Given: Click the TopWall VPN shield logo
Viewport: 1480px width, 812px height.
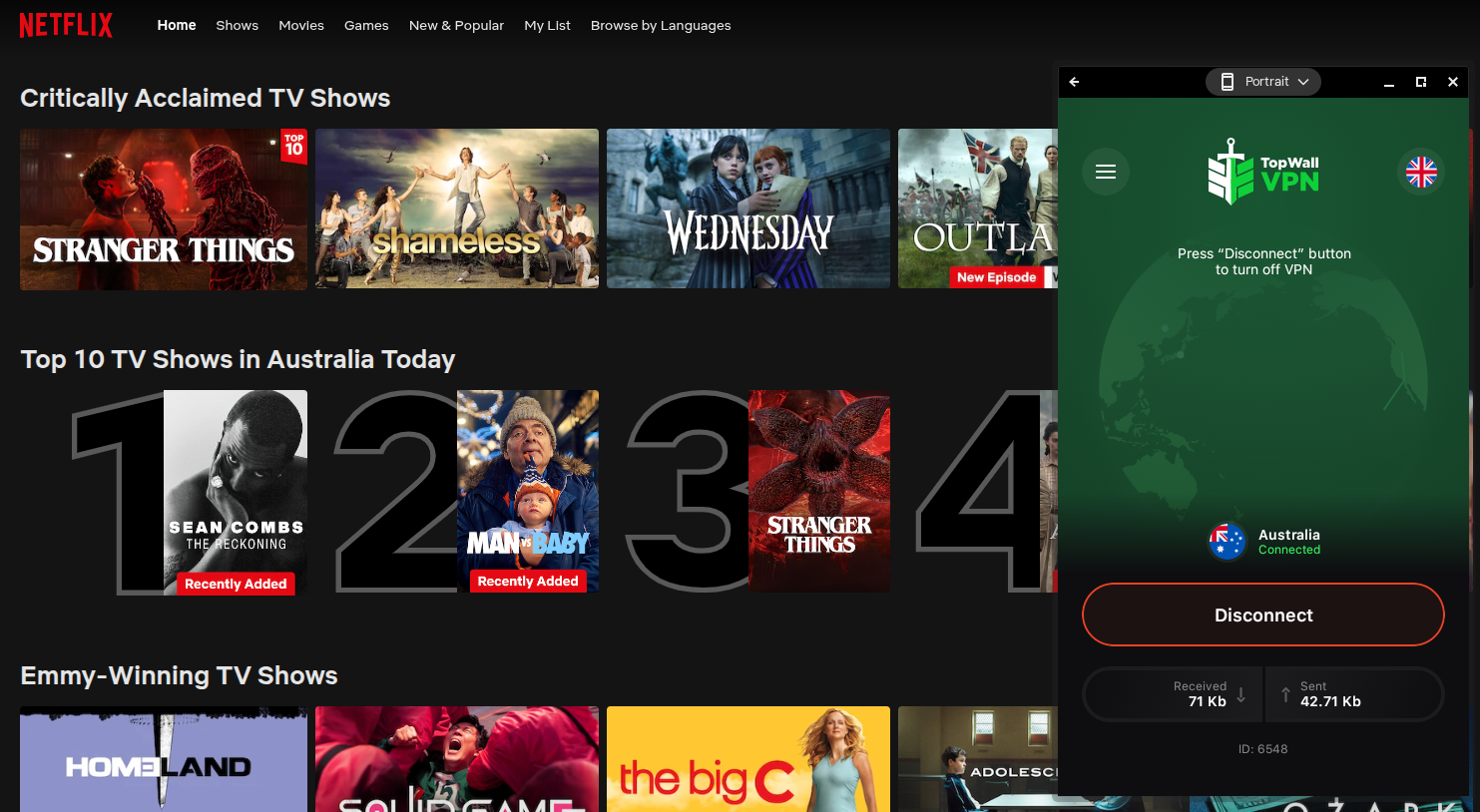Looking at the screenshot, I should [x=1231, y=173].
